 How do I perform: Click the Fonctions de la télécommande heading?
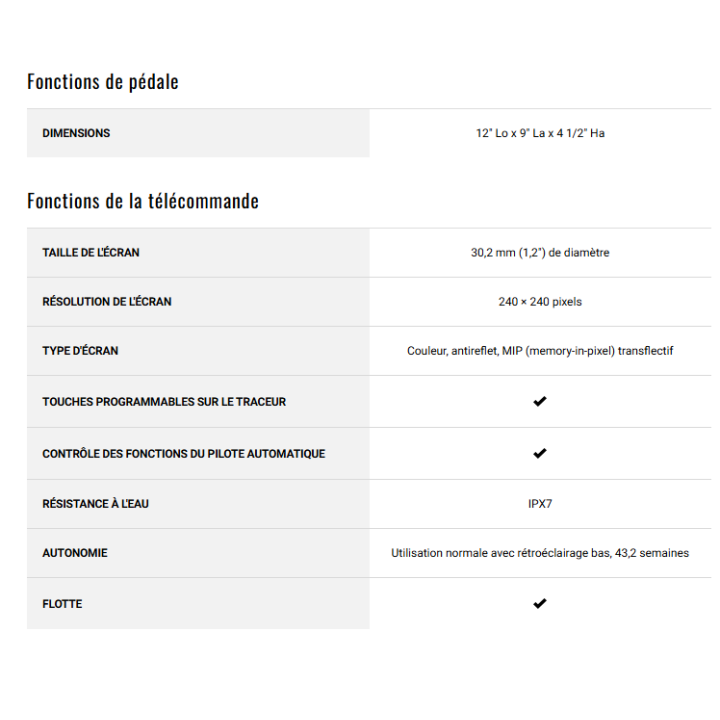tap(143, 201)
